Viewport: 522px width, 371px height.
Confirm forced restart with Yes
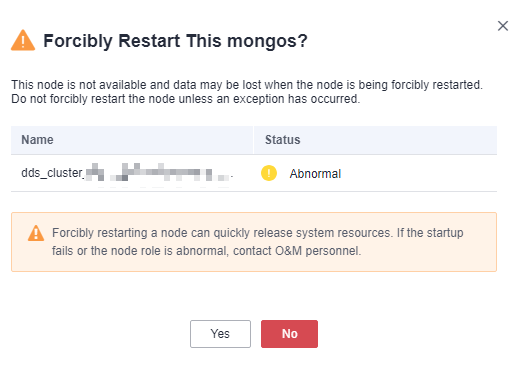(x=220, y=334)
